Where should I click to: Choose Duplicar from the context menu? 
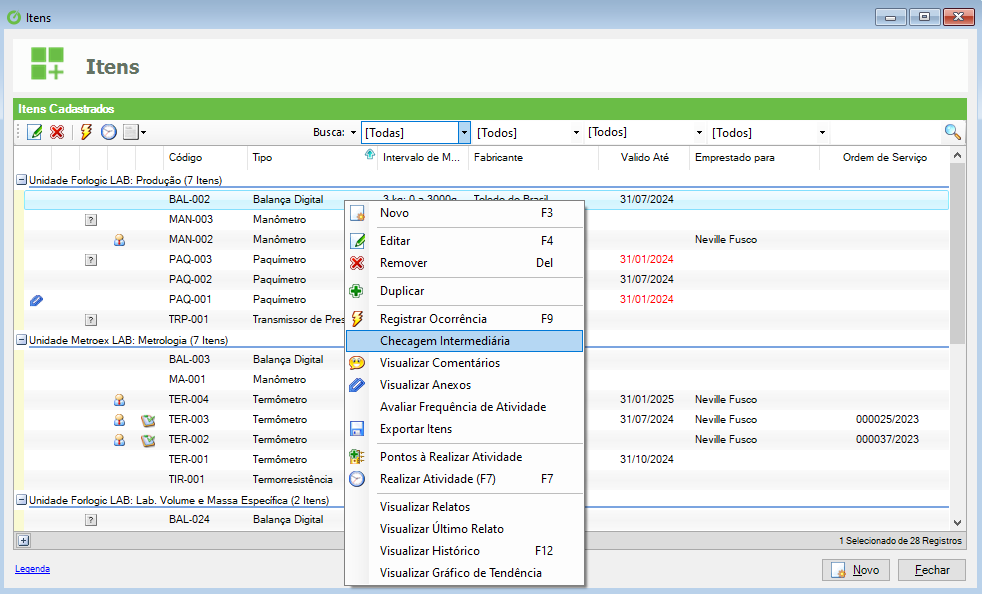click(464, 291)
